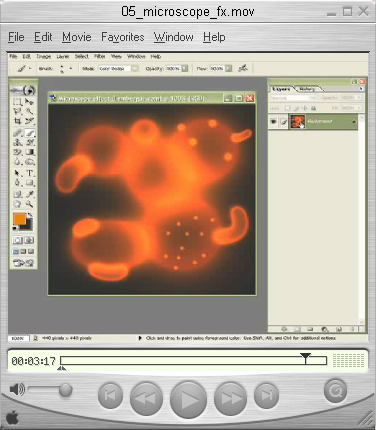Click the rewind button
Image resolution: width=376 pixels, height=430 pixels.
146,398
